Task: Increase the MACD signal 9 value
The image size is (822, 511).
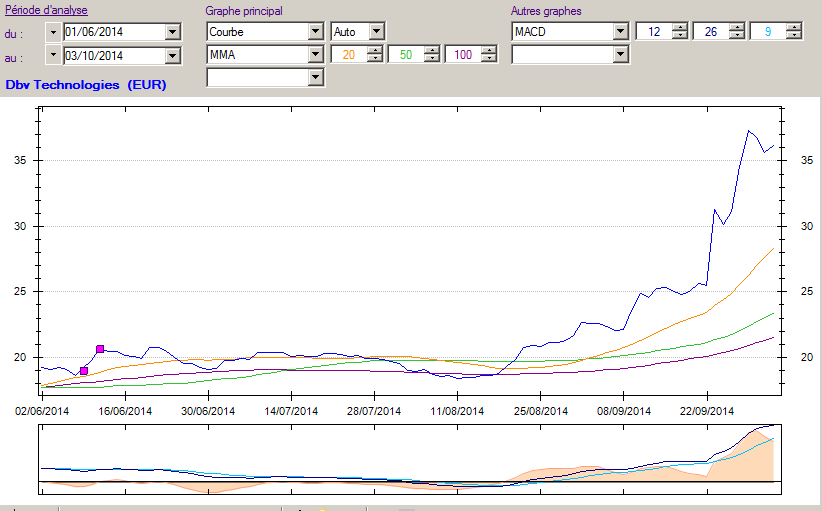Action: click(x=794, y=28)
